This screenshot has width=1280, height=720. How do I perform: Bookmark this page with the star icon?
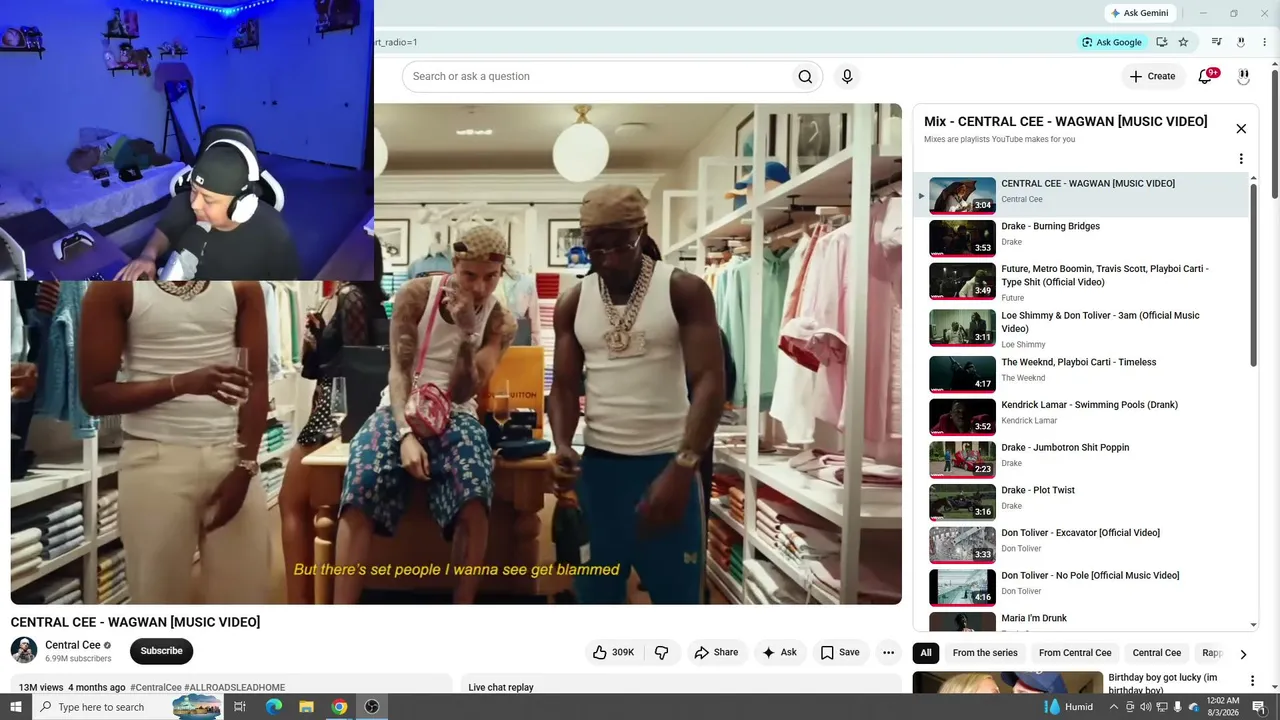[1183, 42]
